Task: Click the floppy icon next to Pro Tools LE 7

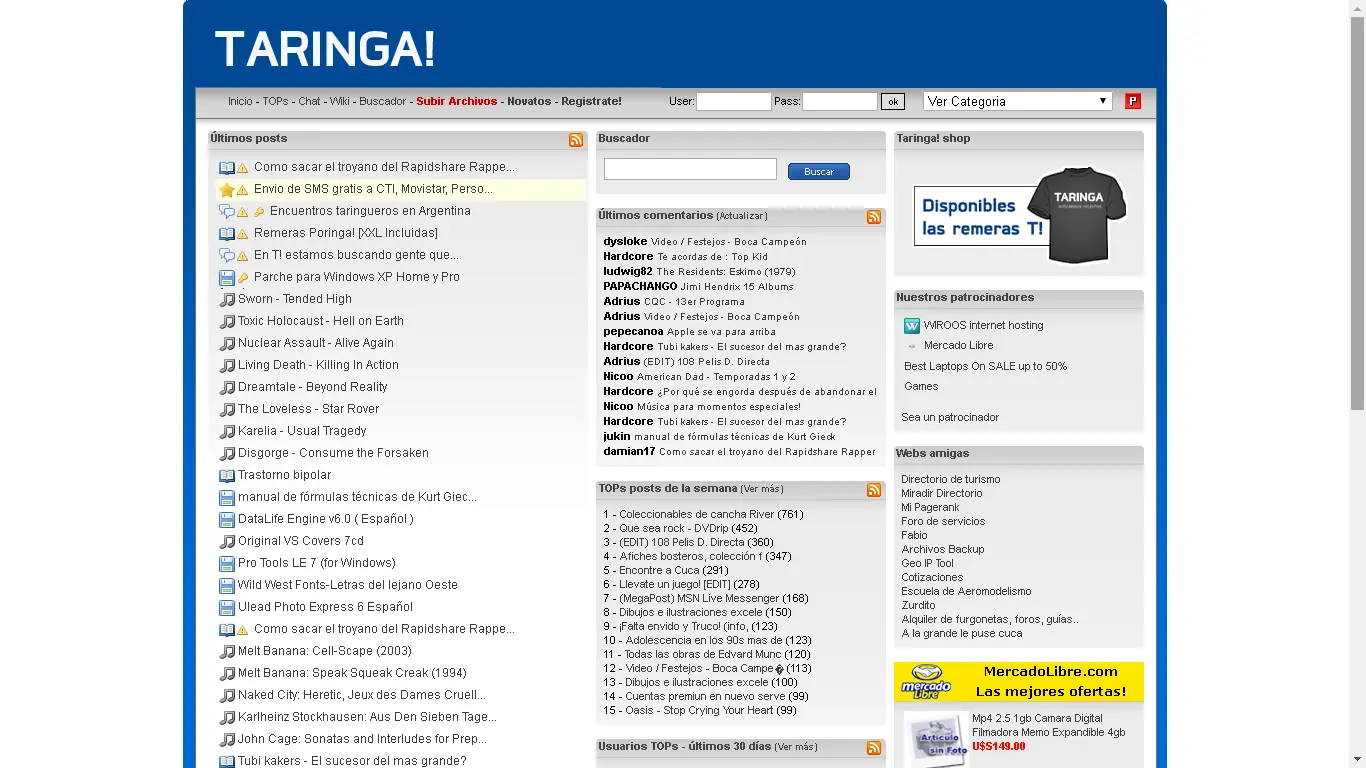Action: [227, 564]
